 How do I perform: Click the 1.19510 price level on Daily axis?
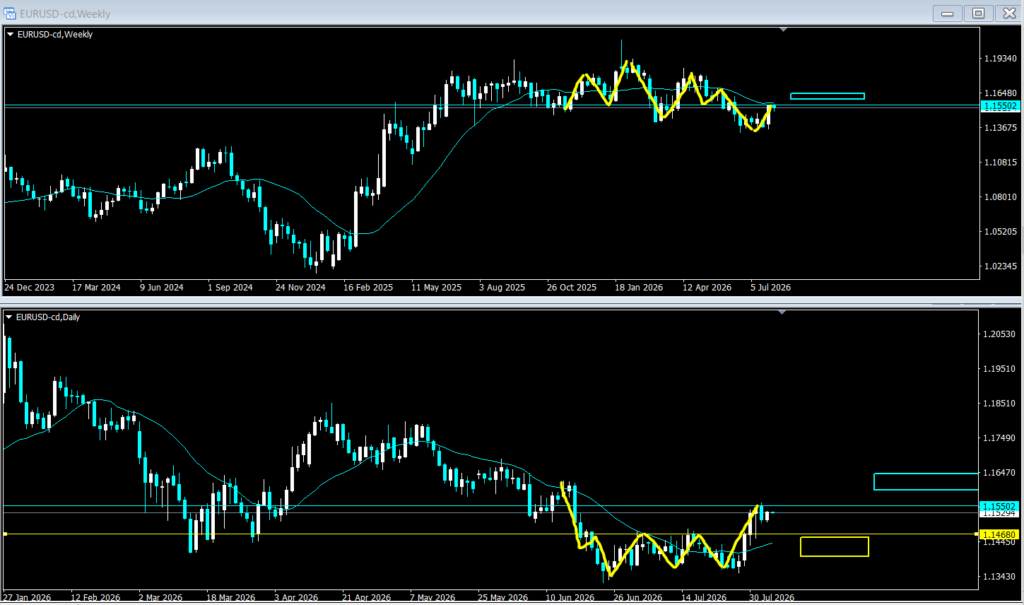pyautogui.click(x=999, y=368)
